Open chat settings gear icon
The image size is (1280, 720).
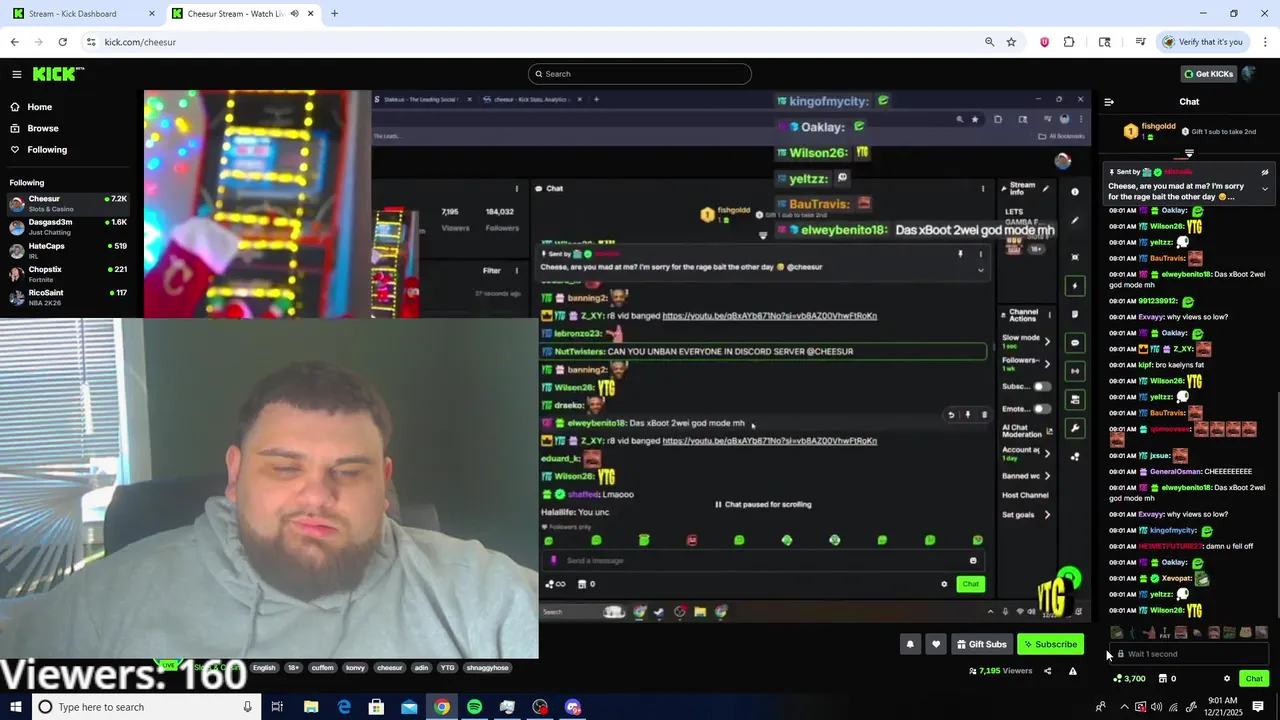pyautogui.click(x=1227, y=679)
